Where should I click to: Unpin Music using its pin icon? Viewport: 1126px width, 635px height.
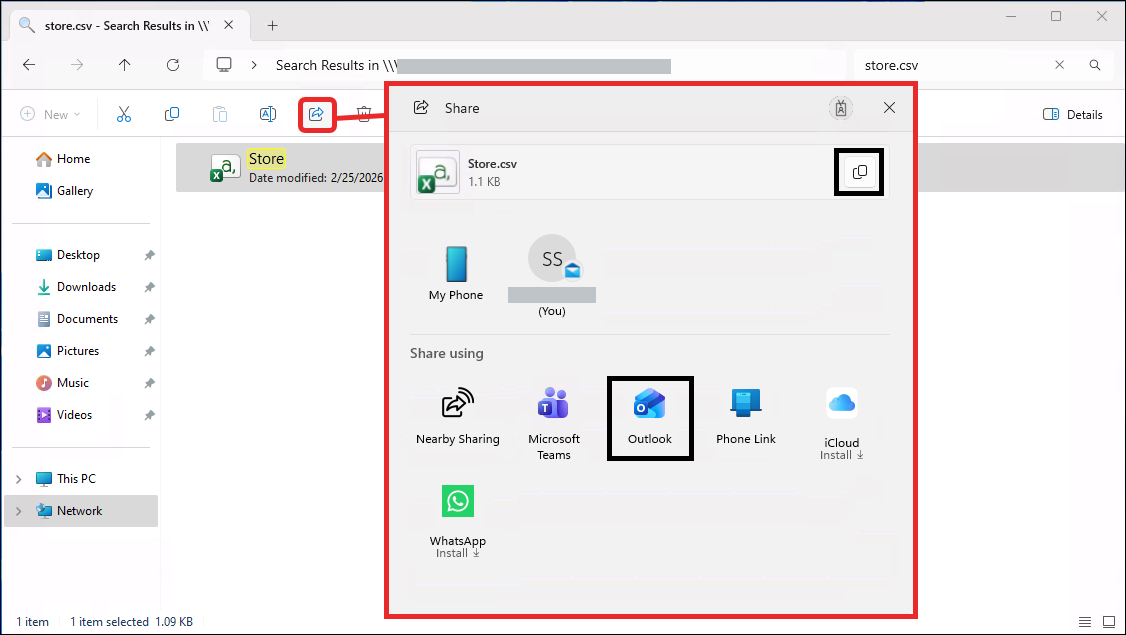pos(149,384)
